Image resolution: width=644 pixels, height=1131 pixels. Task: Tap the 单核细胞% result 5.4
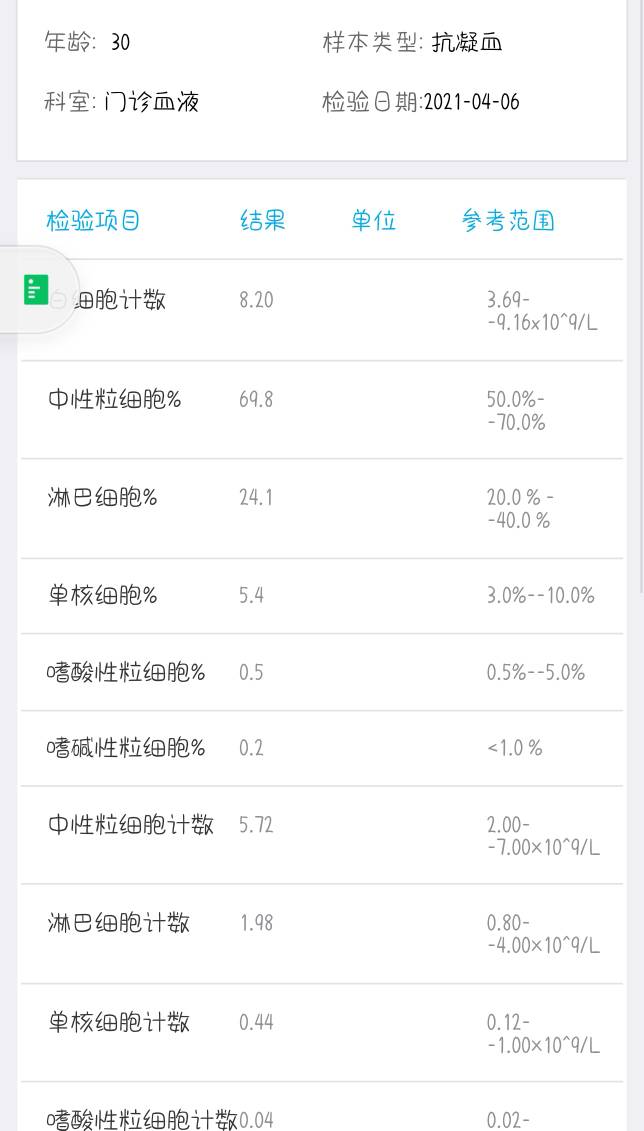252,595
